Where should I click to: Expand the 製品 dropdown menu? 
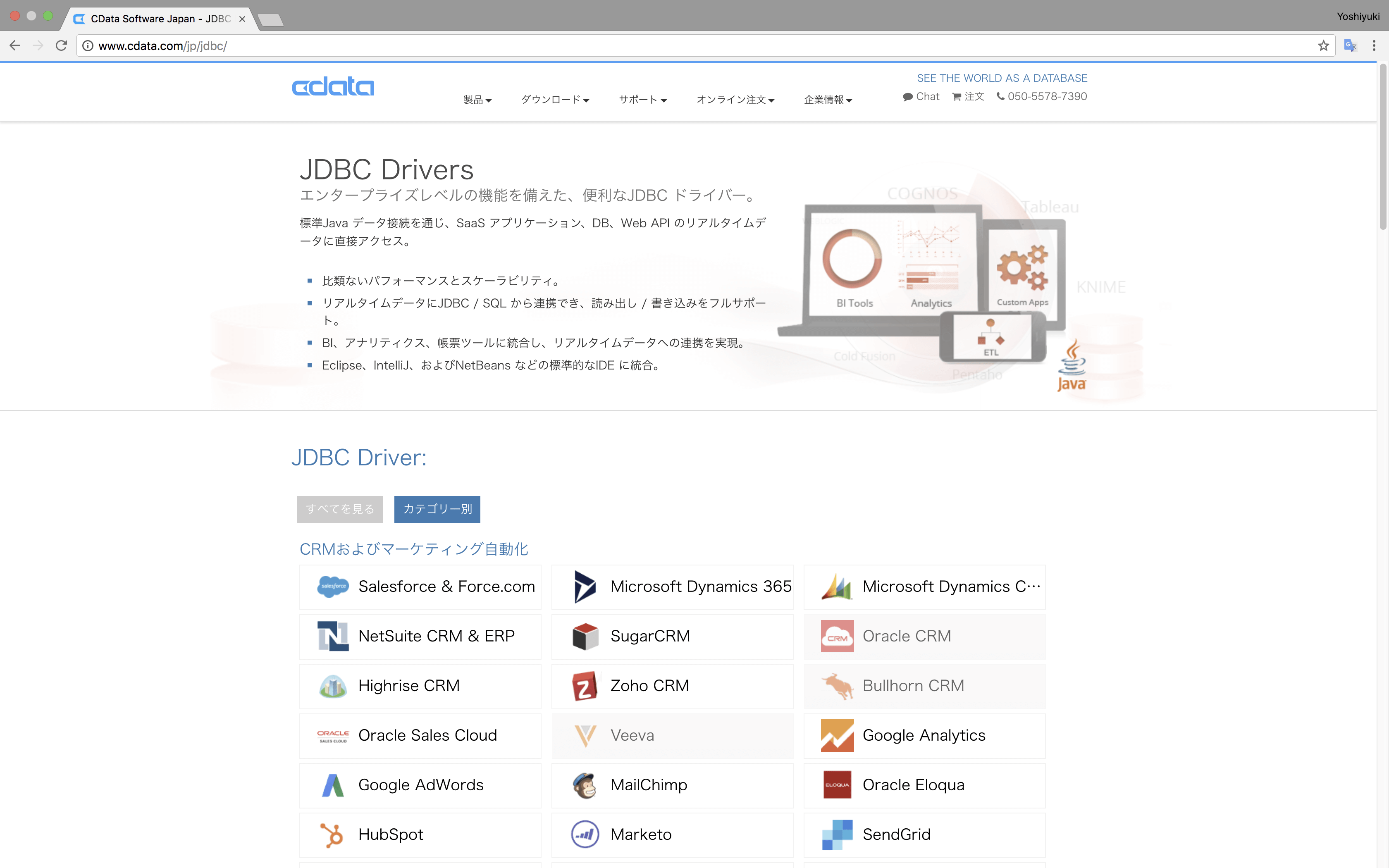point(477,100)
